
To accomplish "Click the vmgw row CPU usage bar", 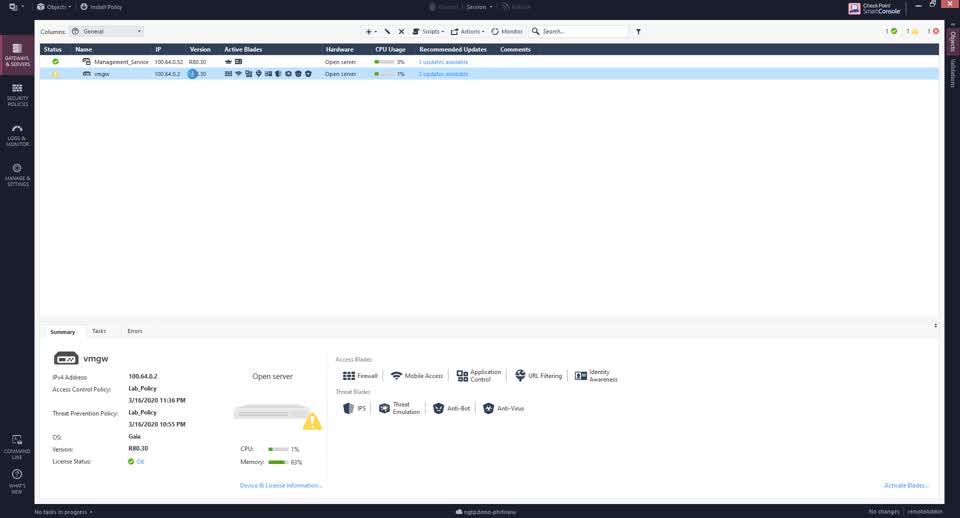I will (384, 74).
